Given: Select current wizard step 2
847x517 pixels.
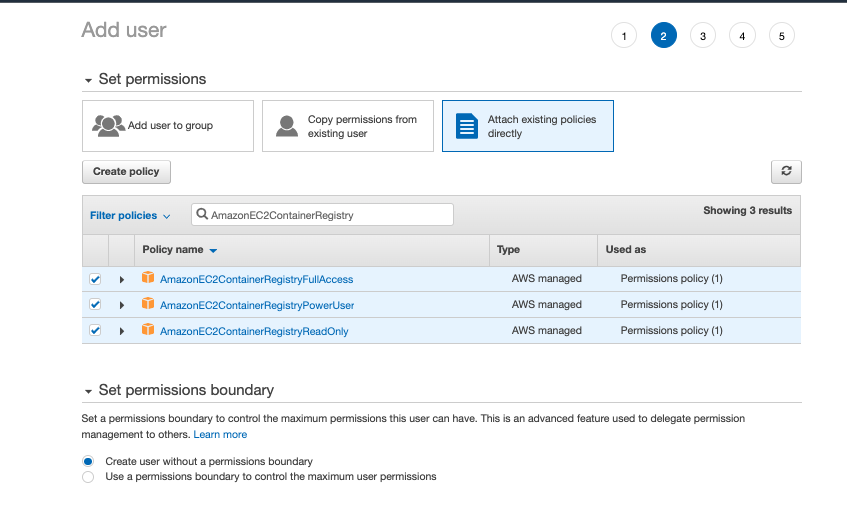Looking at the screenshot, I should [x=663, y=36].
